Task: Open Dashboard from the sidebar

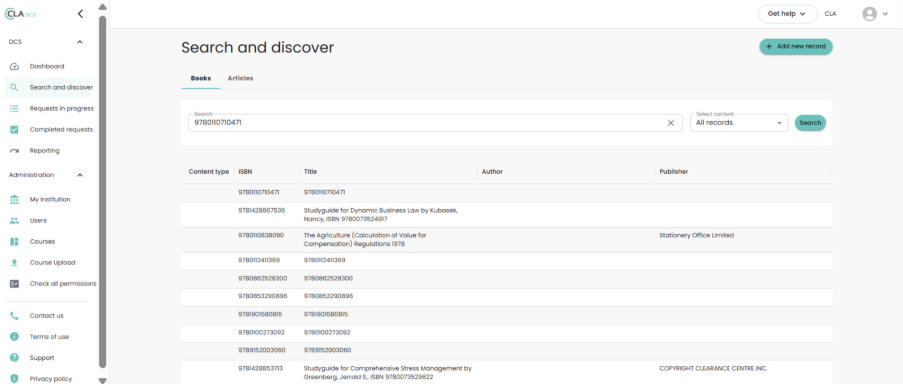Action: click(47, 67)
